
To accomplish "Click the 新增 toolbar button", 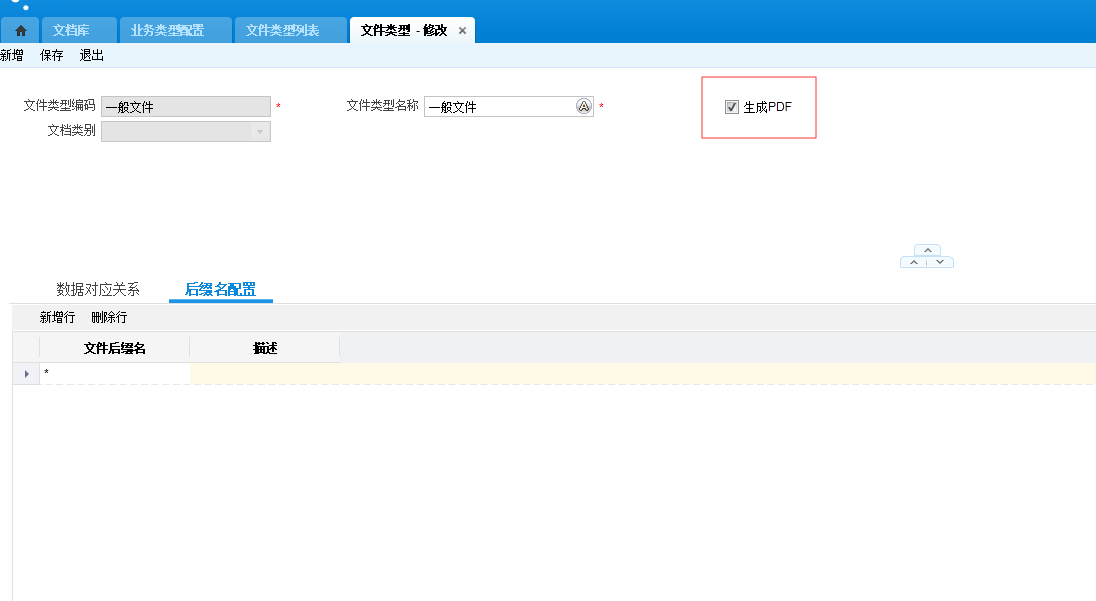I will 12,56.
